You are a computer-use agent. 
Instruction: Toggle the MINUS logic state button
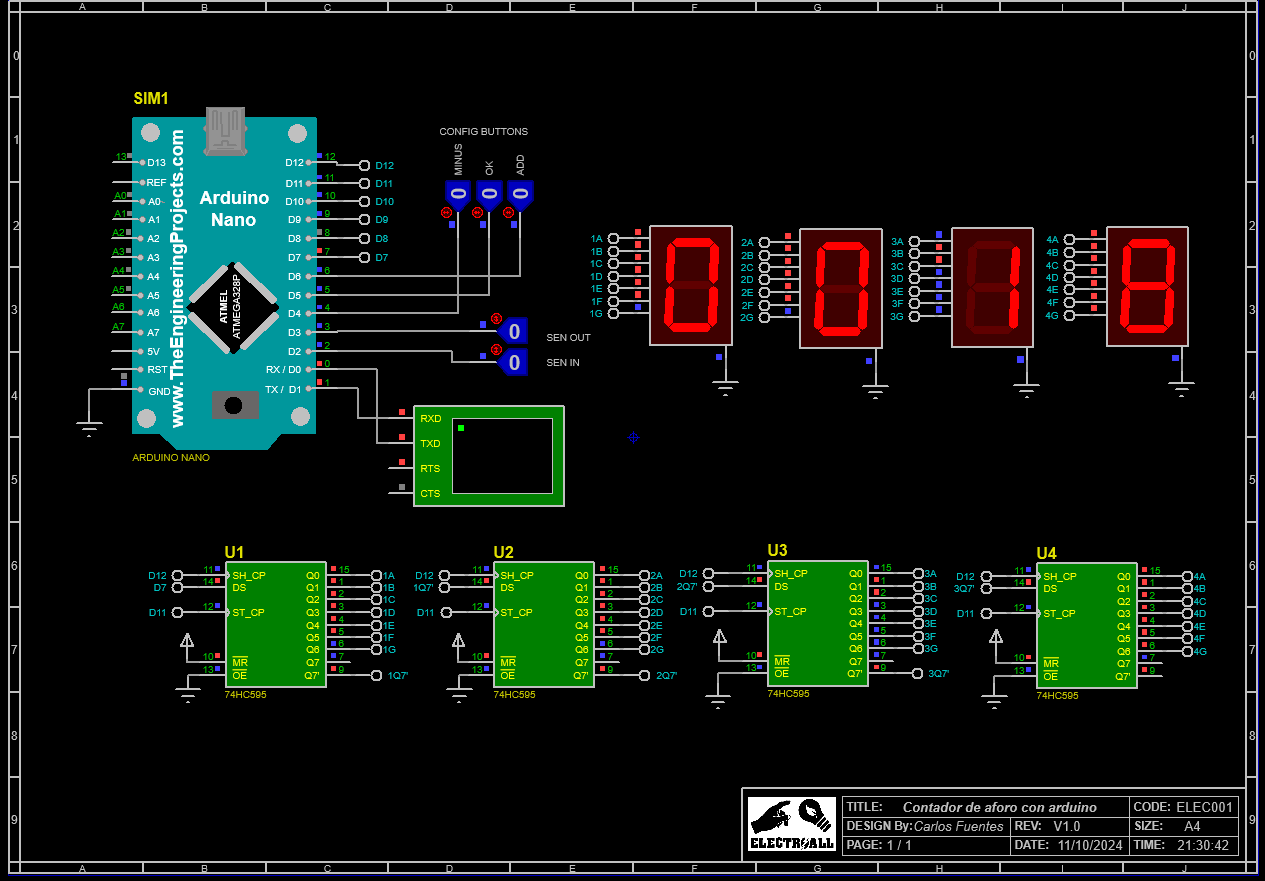[x=458, y=193]
